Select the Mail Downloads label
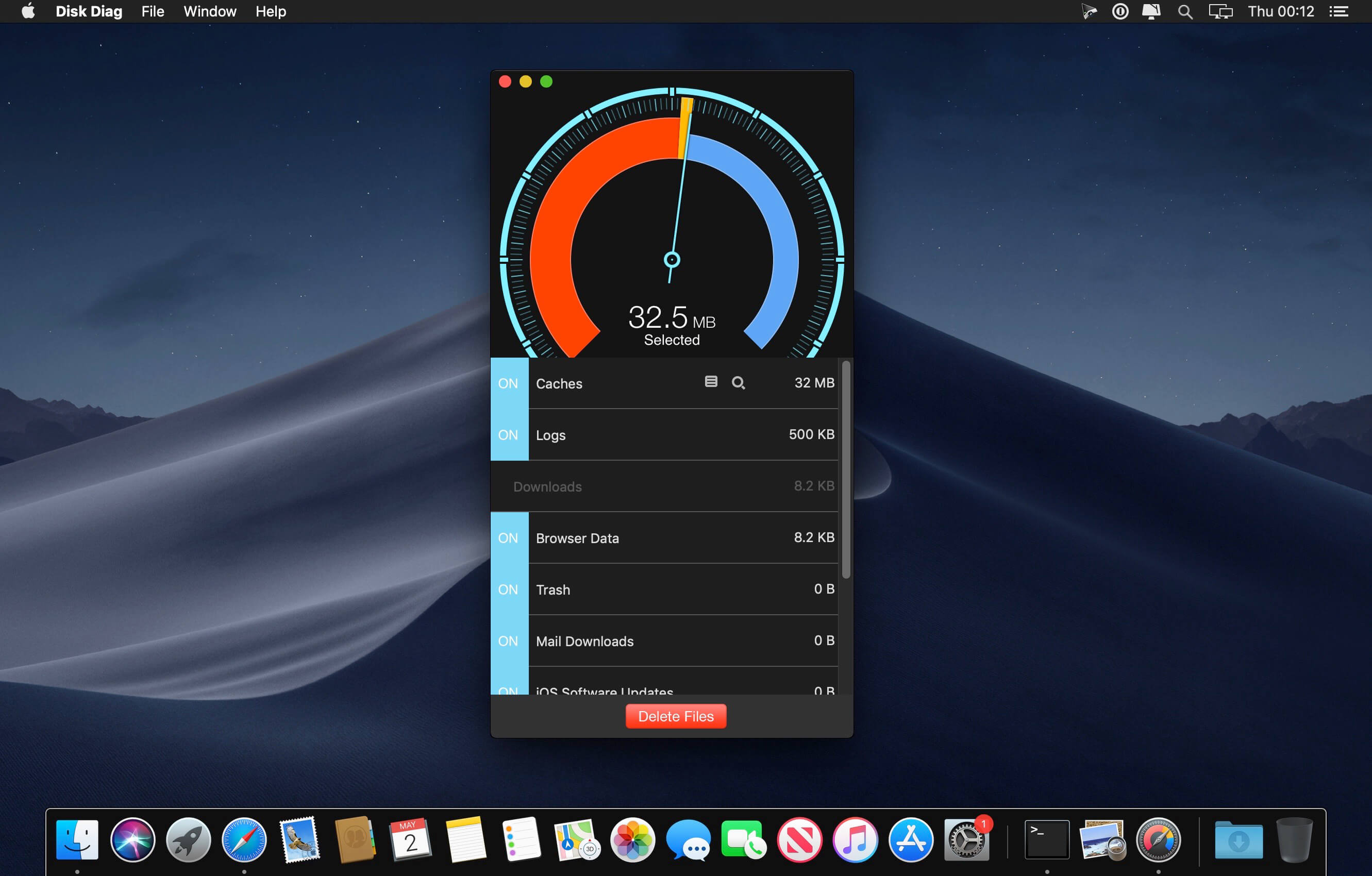Image resolution: width=1372 pixels, height=876 pixels. point(584,642)
